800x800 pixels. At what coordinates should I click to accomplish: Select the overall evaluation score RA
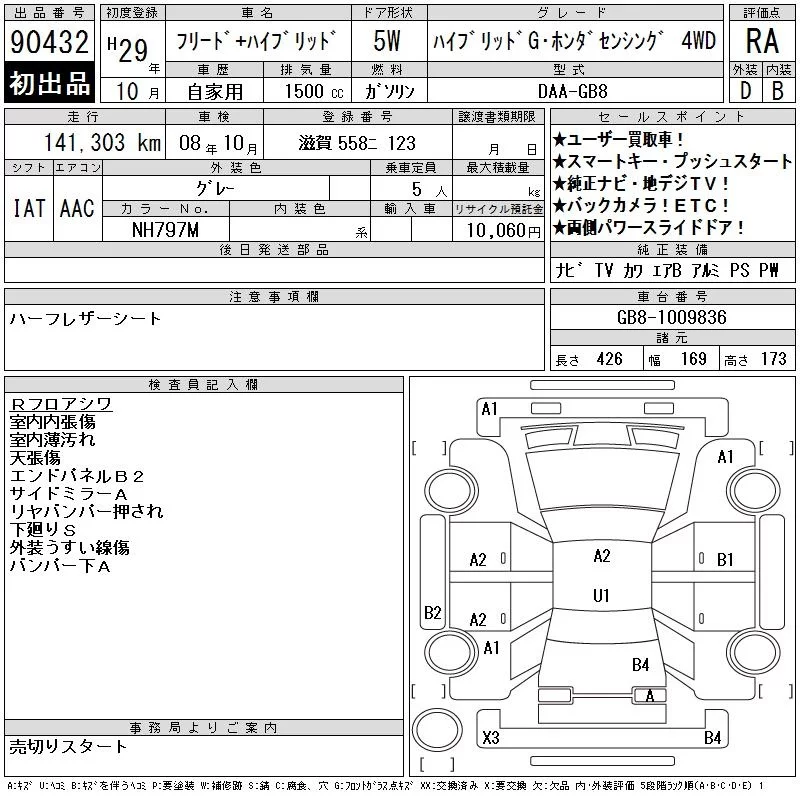click(x=762, y=41)
